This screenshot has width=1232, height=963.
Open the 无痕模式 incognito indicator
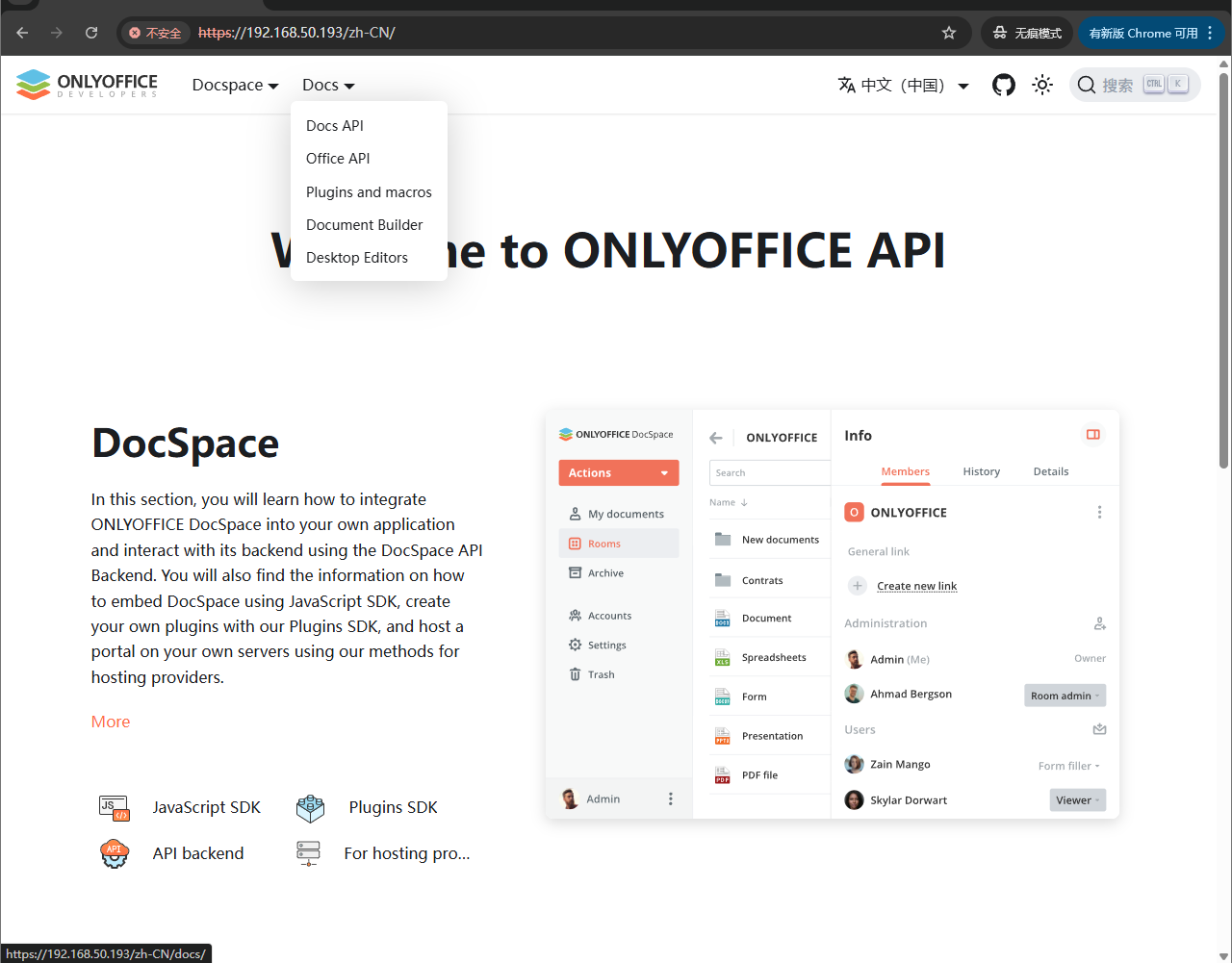[1027, 33]
